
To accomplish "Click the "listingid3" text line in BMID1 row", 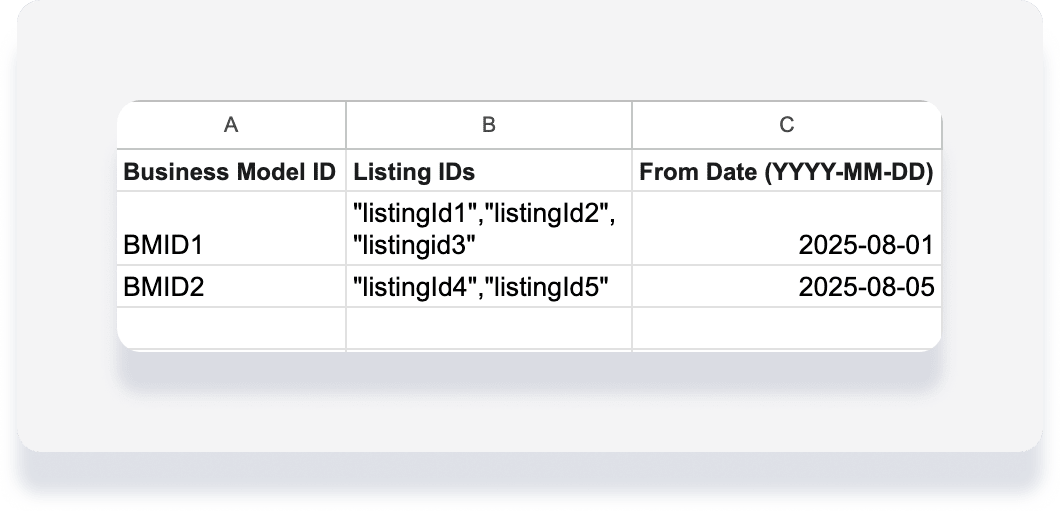I will [414, 245].
